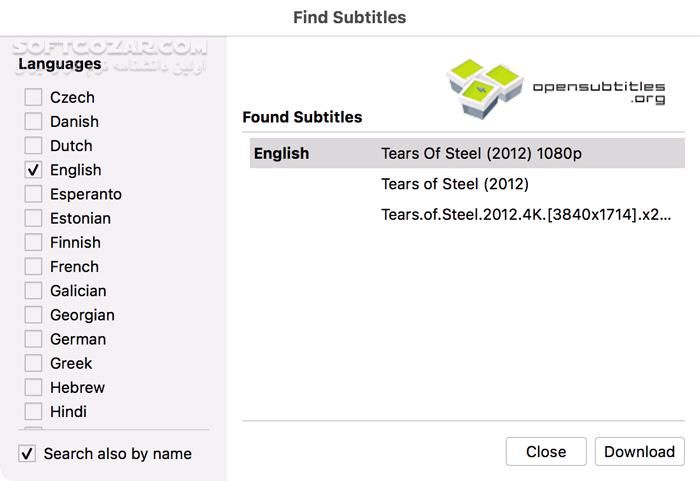Tick the Dutch language checkbox
Screen dimensions: 700x481
(34, 146)
